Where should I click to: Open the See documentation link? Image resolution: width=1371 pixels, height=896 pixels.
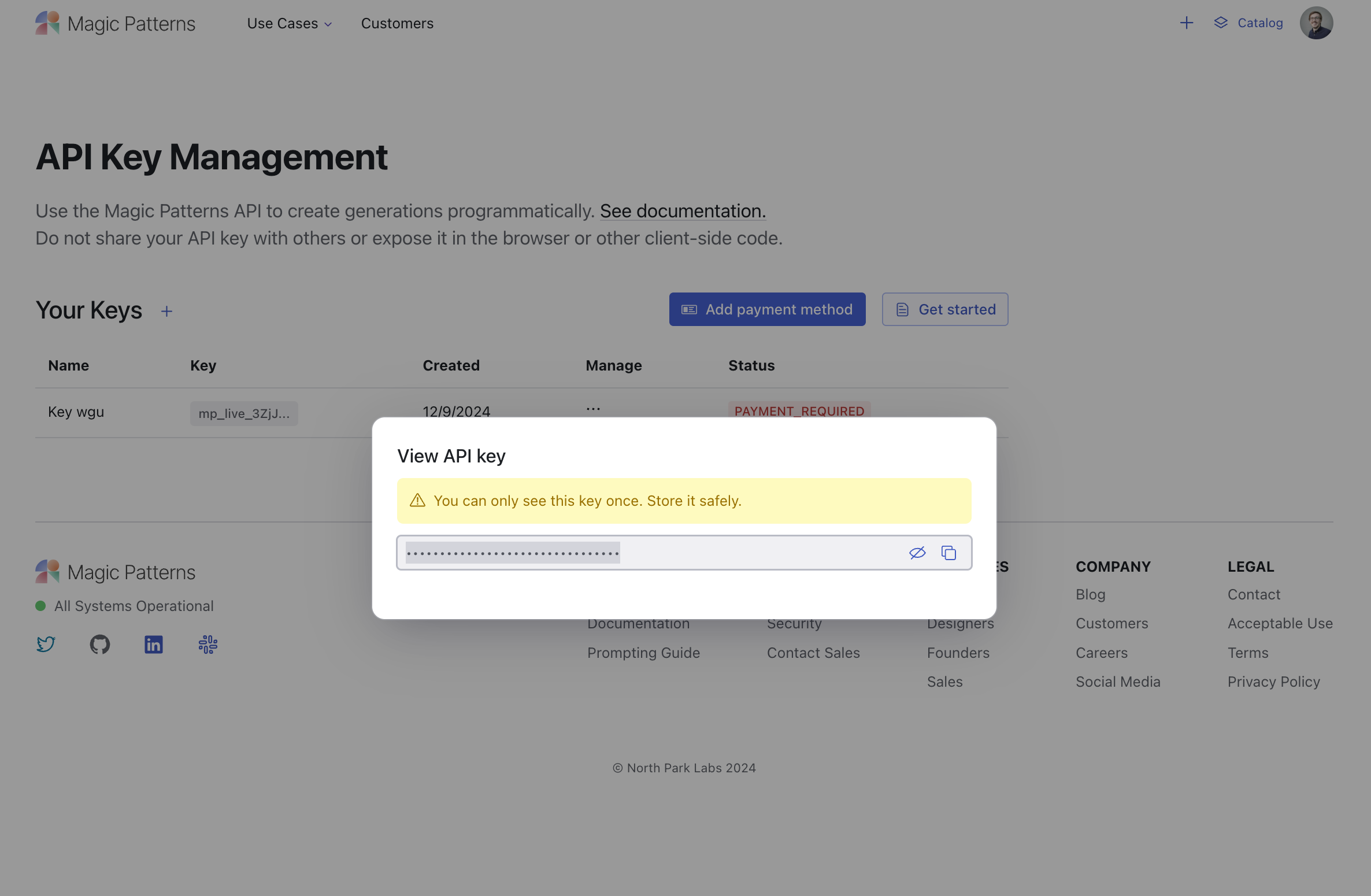[683, 211]
